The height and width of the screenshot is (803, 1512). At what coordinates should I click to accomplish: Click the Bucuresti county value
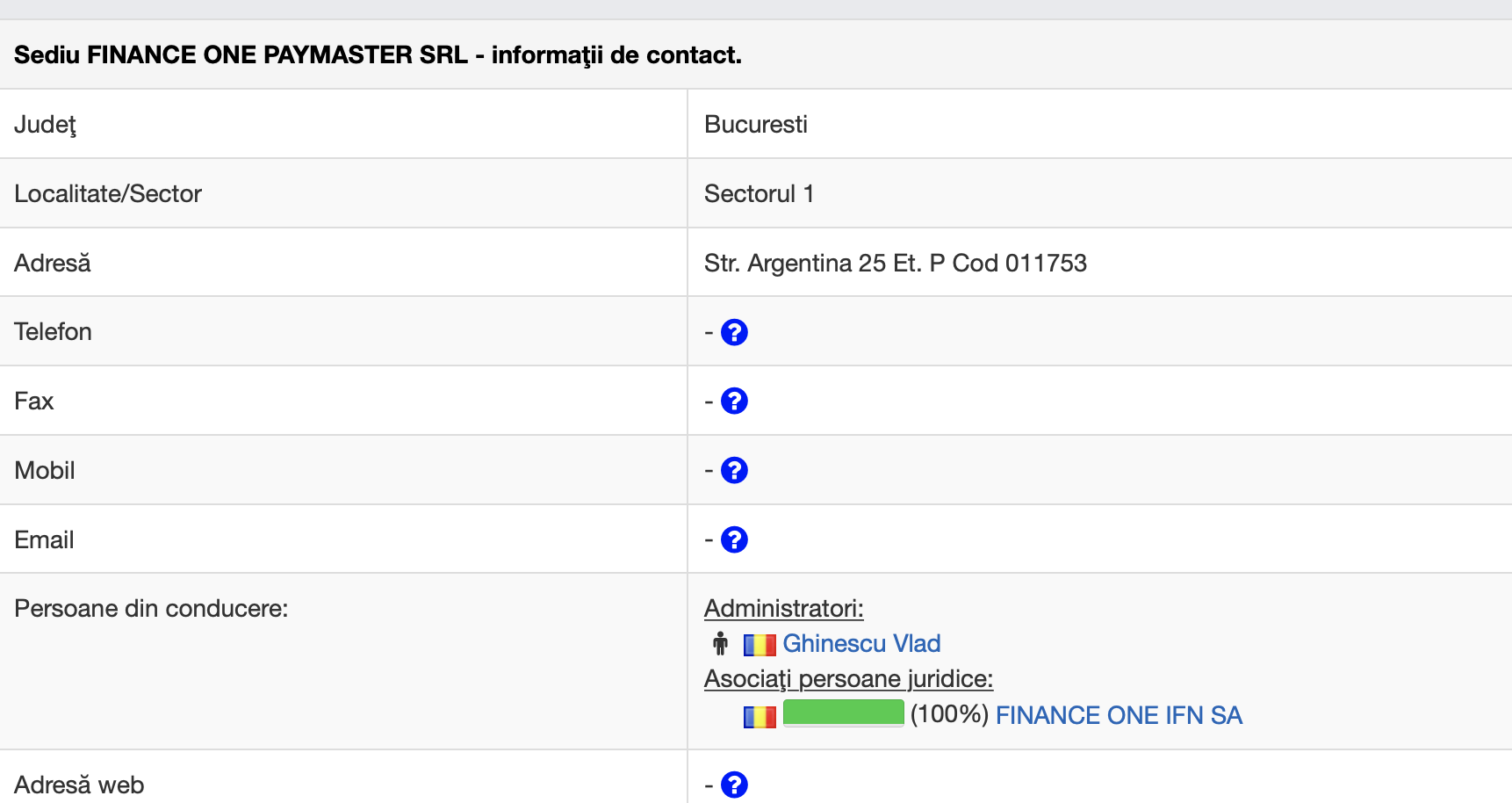click(755, 124)
